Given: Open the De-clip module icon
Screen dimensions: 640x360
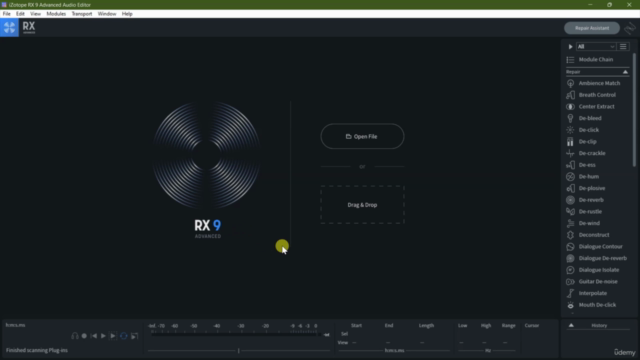Looking at the screenshot, I should tap(570, 142).
